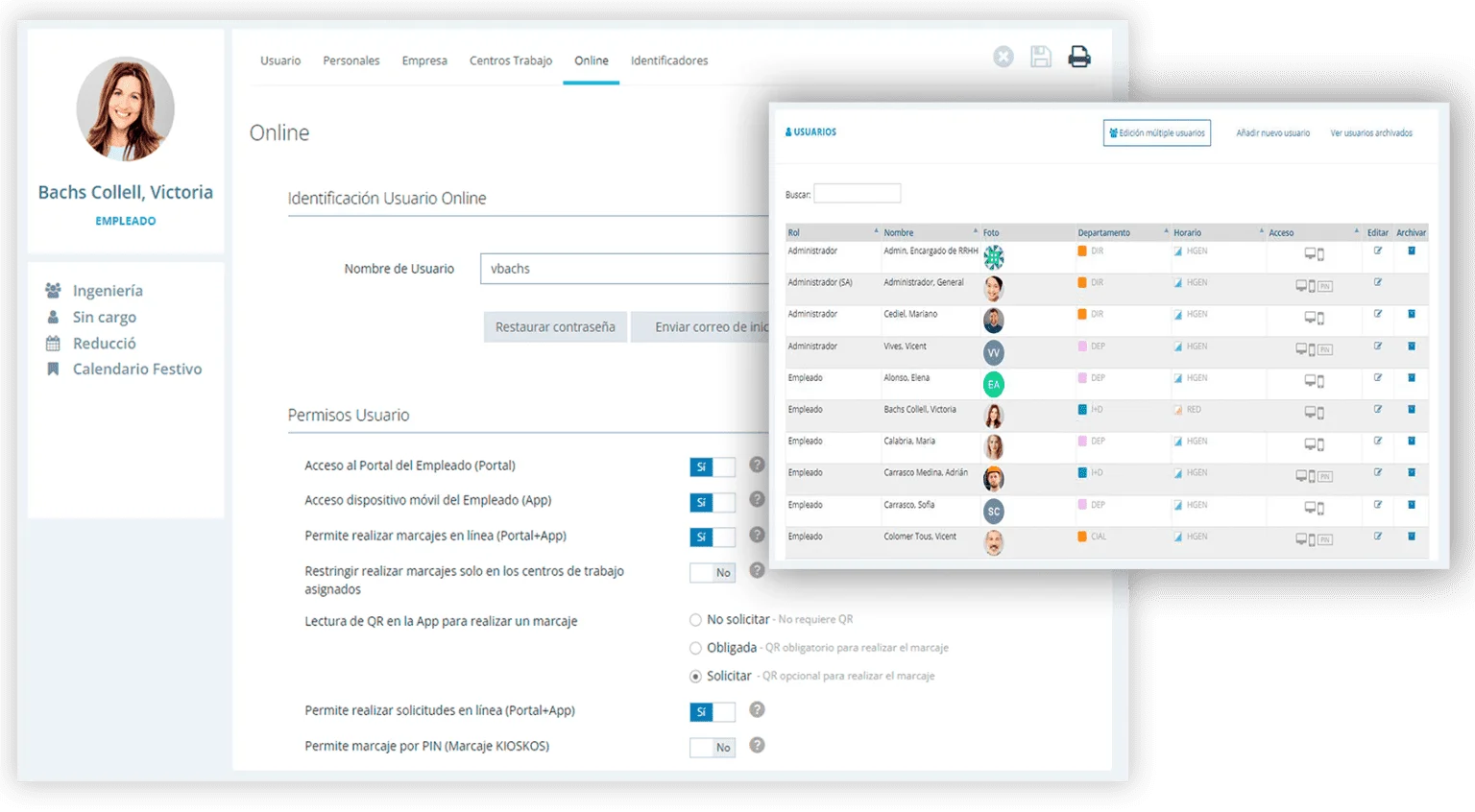Switch to the Centros Trabajo tab
The width and height of the screenshot is (1475, 812).
pos(511,60)
